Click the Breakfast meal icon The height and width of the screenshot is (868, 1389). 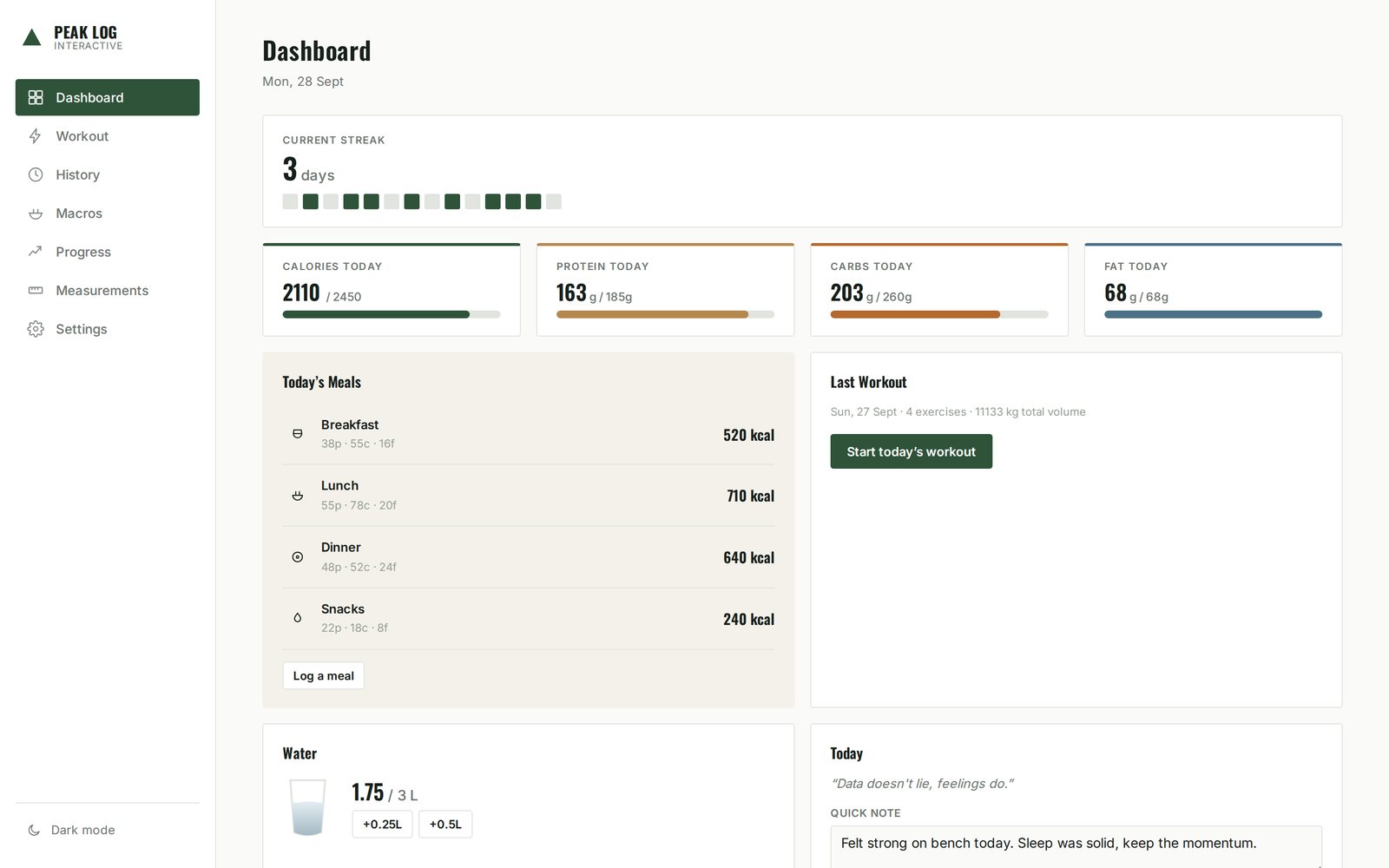(298, 434)
